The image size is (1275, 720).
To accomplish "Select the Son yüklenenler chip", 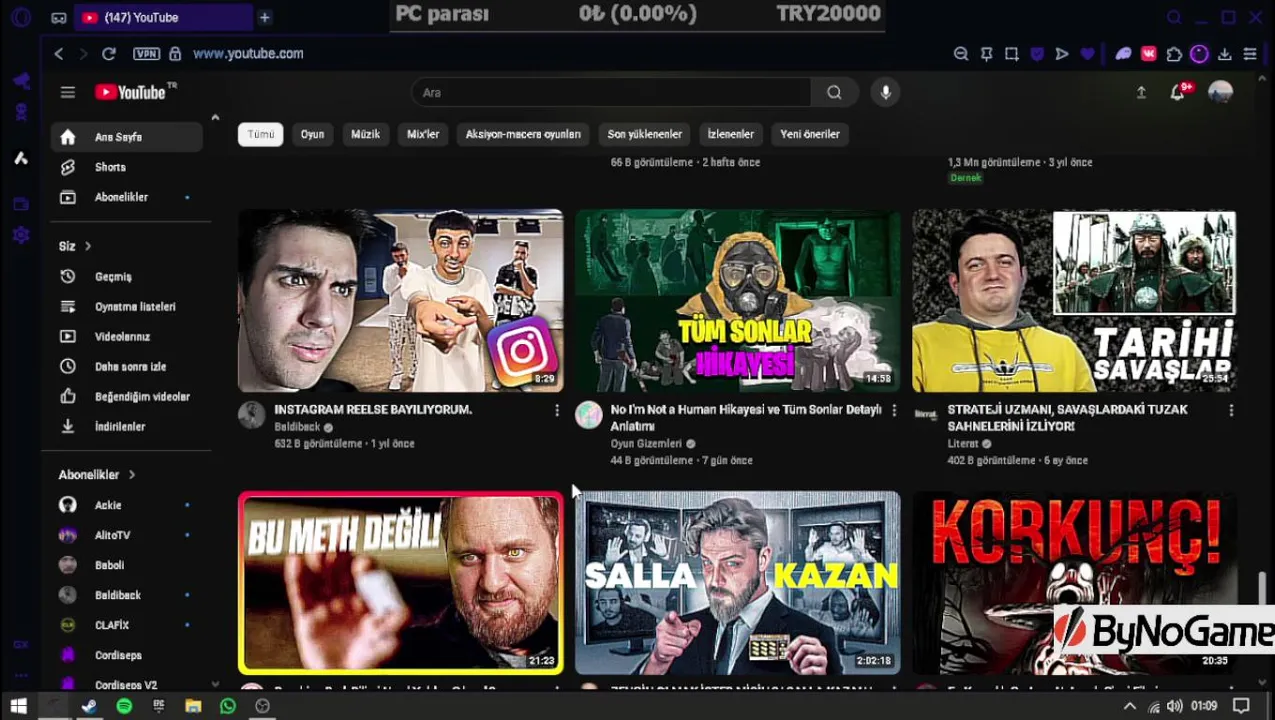I will [x=645, y=134].
